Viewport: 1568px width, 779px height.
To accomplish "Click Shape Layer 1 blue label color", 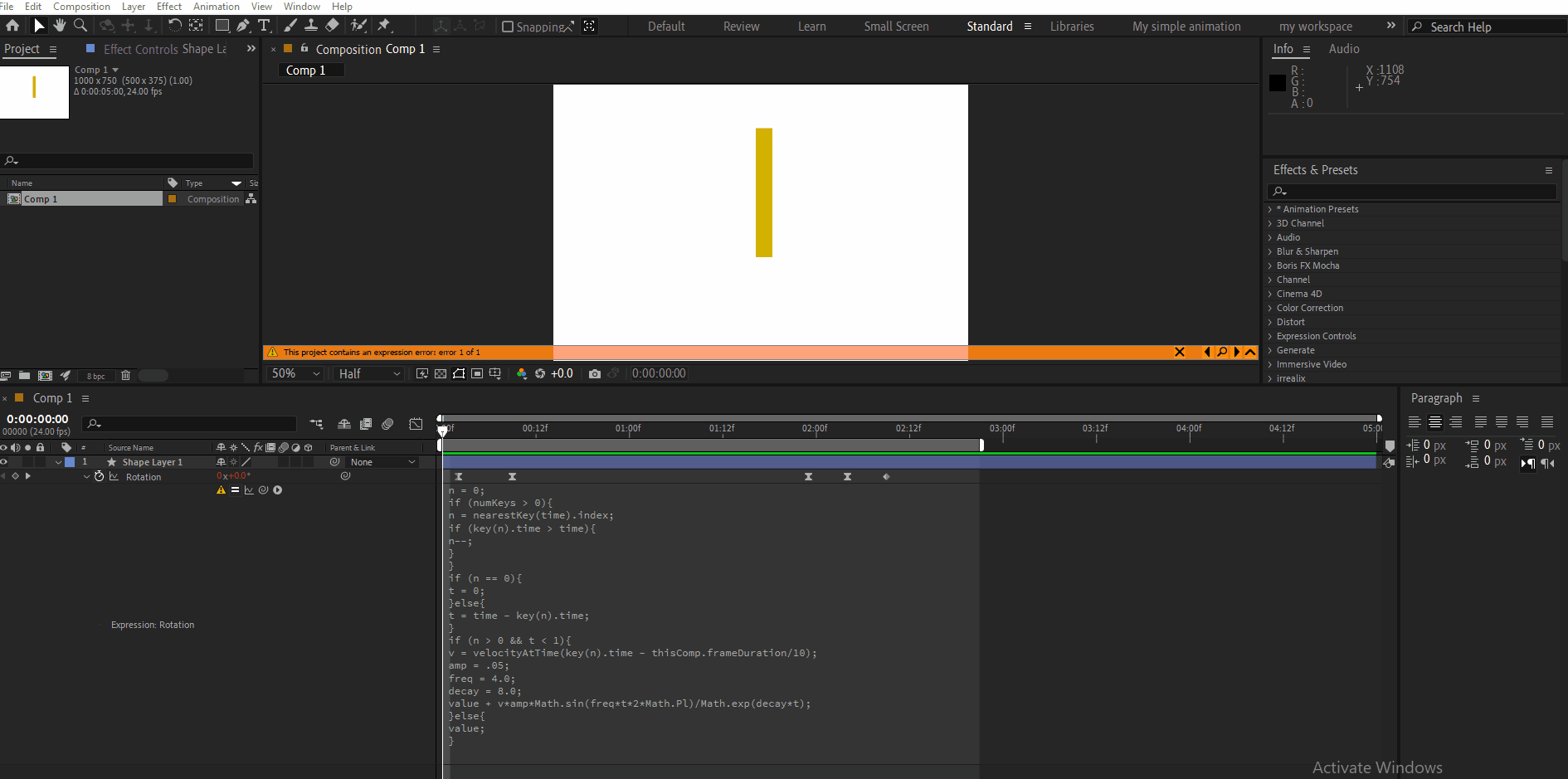I will pyautogui.click(x=70, y=462).
